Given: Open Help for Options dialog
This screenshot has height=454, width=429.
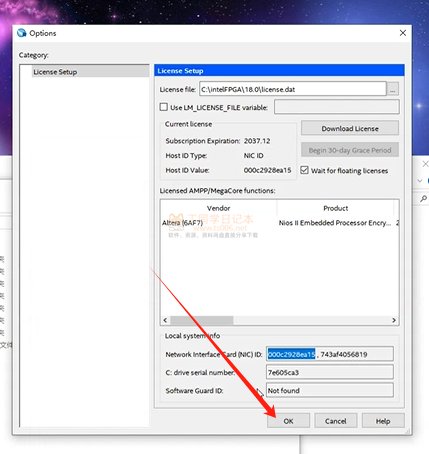Looking at the screenshot, I should pyautogui.click(x=383, y=421).
